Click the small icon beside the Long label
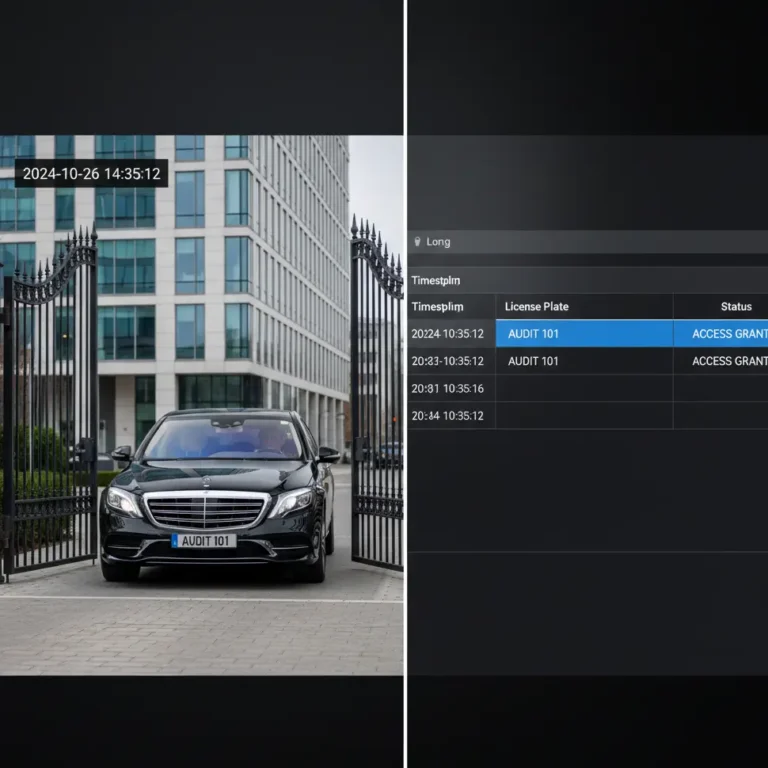Viewport: 768px width, 768px height. tap(417, 242)
